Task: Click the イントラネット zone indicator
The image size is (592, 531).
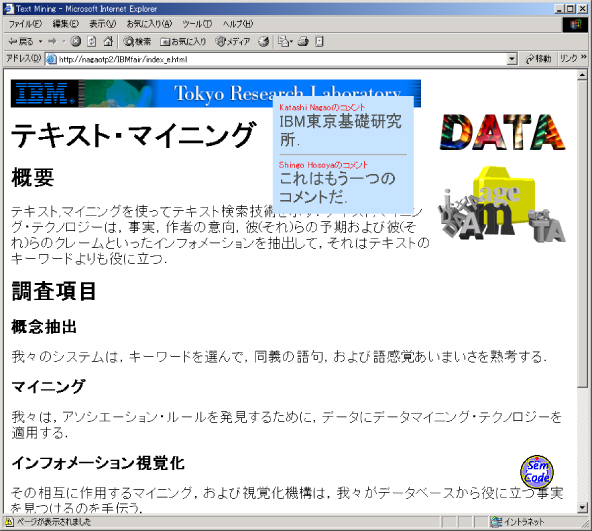Action: coord(518,522)
